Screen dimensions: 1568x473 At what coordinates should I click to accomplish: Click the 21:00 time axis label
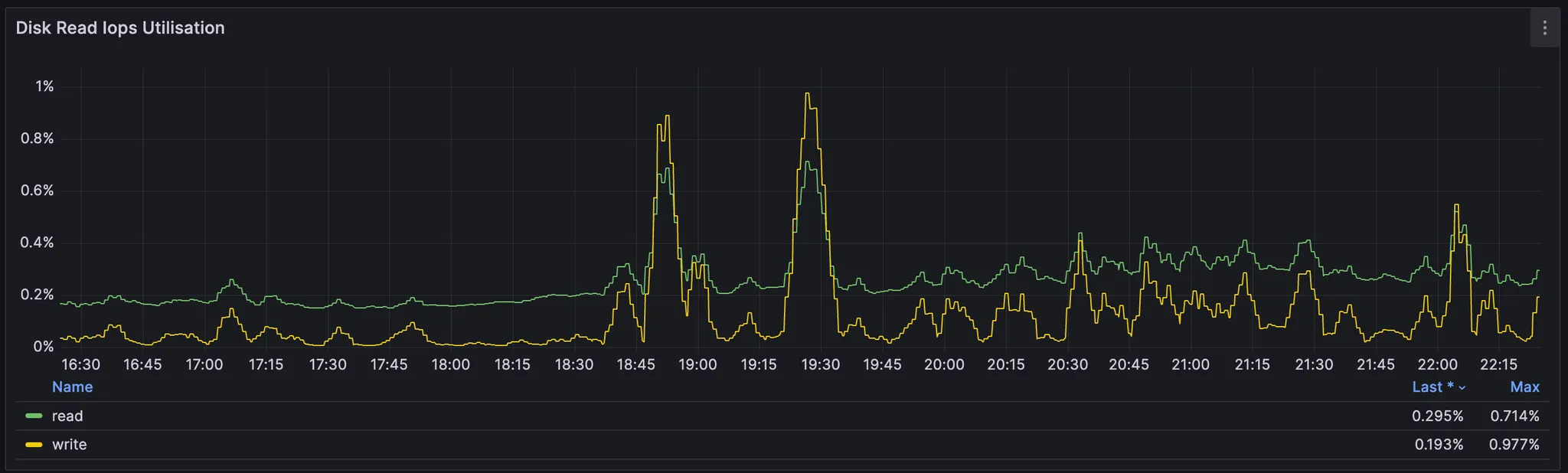pos(1191,365)
